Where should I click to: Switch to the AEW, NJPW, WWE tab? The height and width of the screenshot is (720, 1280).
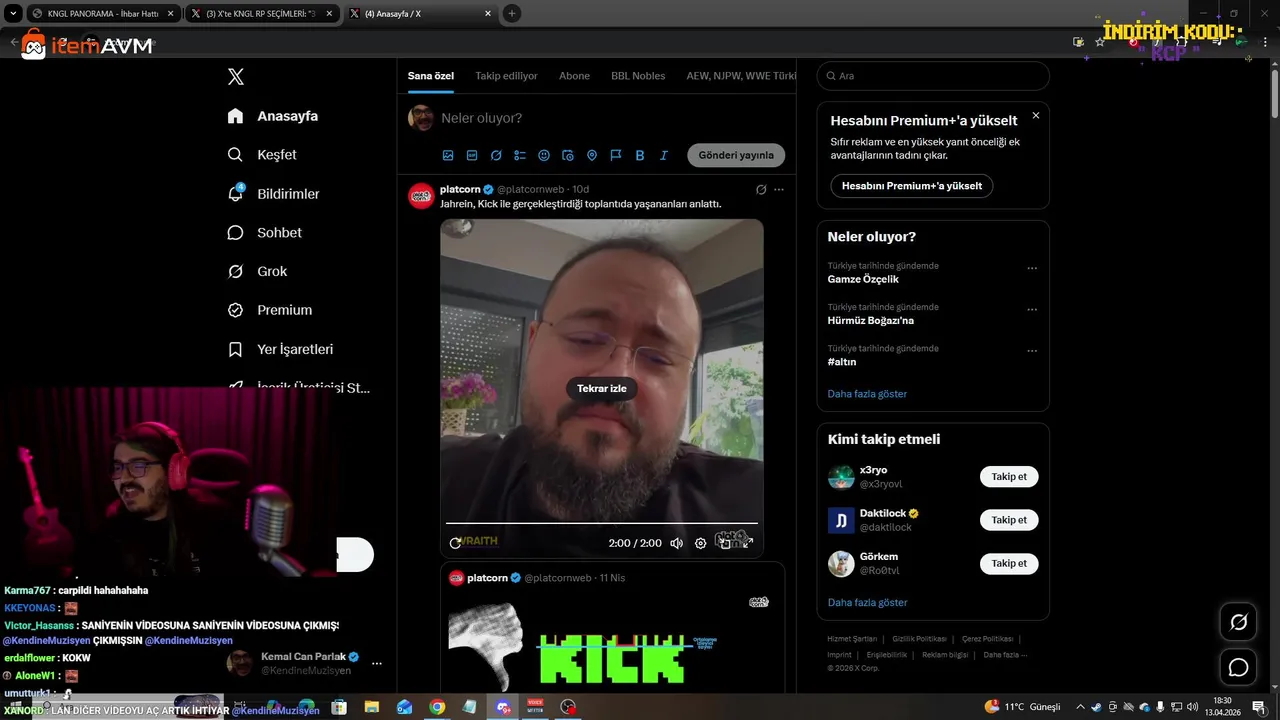pos(741,76)
